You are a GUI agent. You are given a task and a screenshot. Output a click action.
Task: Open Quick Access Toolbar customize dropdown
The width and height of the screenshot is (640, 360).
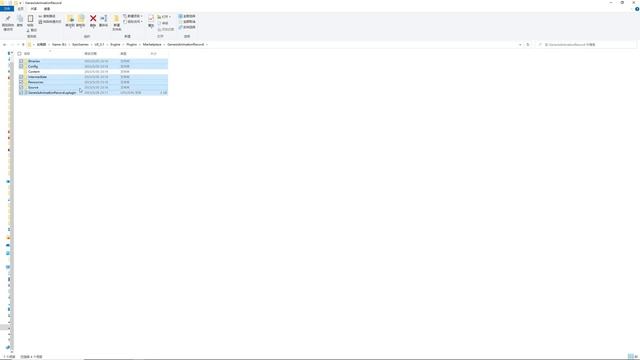(x=20, y=3)
